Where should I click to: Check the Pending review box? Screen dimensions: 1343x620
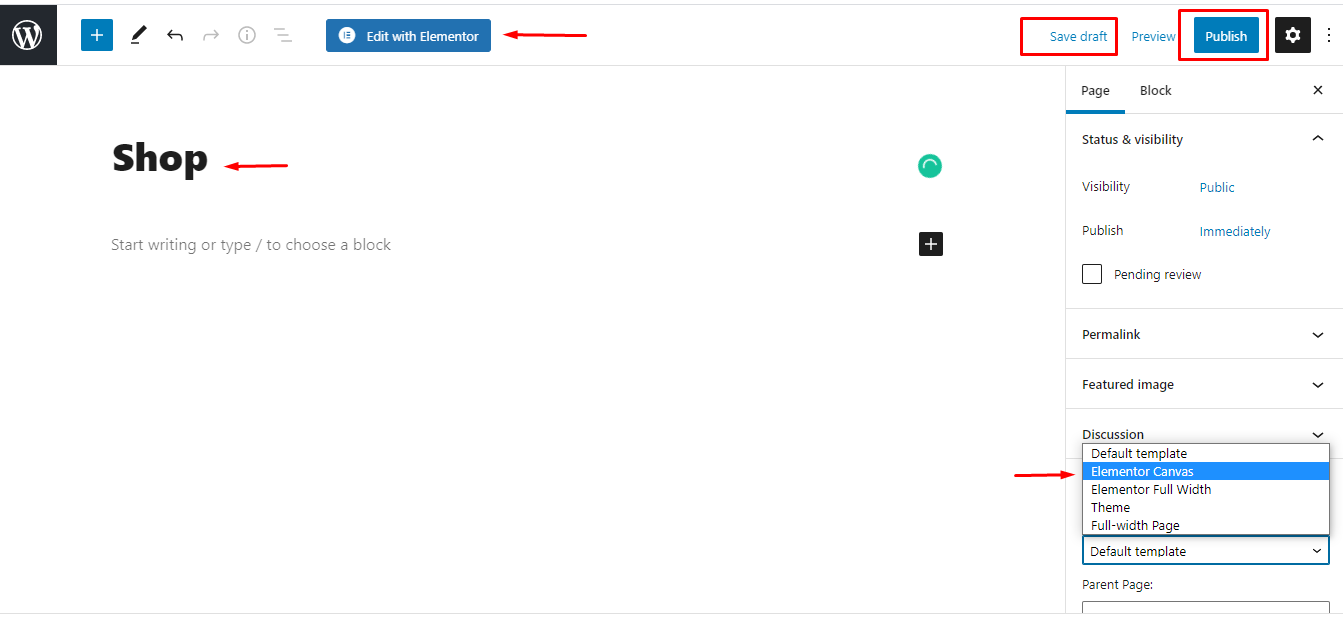pos(1092,274)
